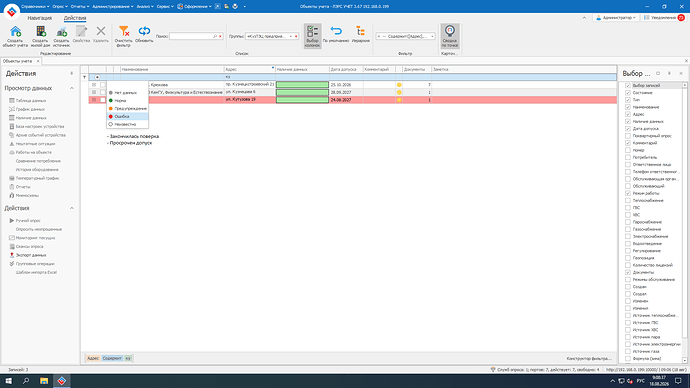Check the Потребитель column checkbox

tap(628, 157)
